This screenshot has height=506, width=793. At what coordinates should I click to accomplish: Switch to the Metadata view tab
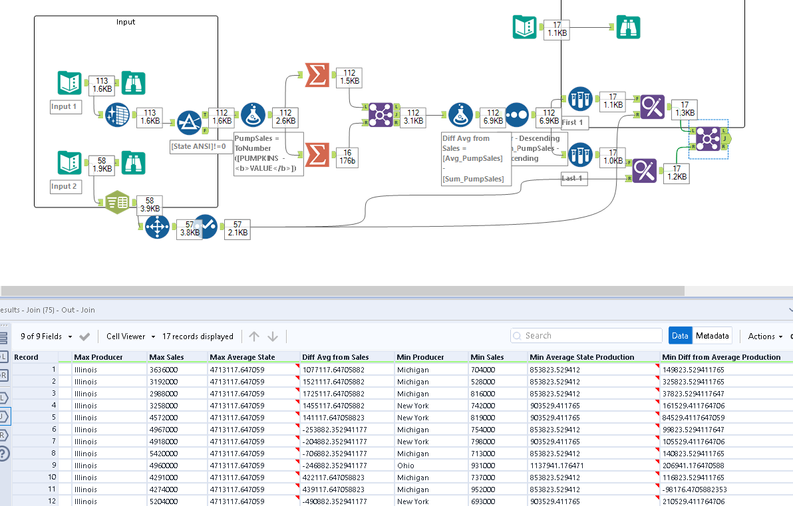click(x=712, y=336)
